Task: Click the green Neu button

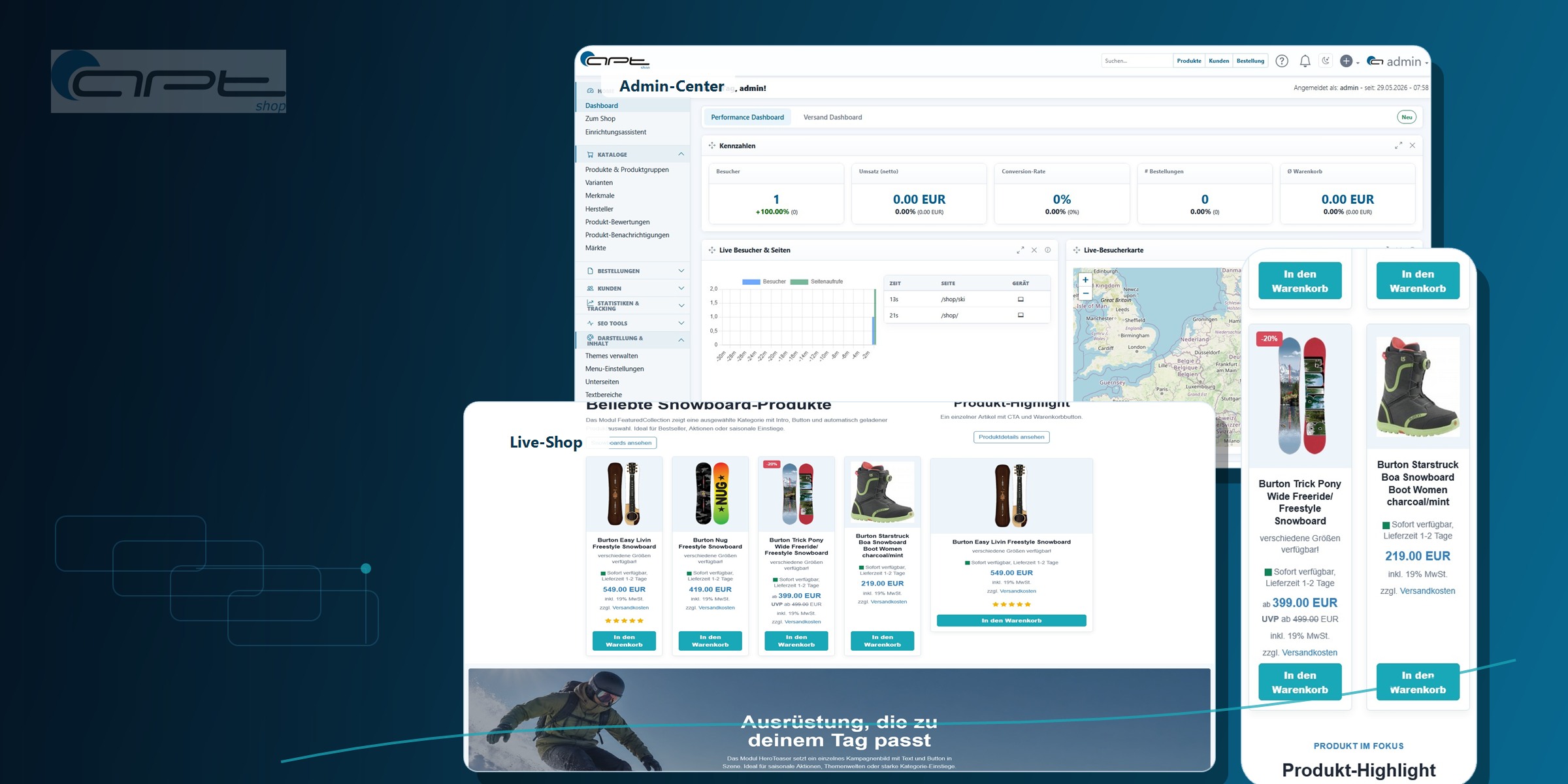Action: tap(1407, 118)
